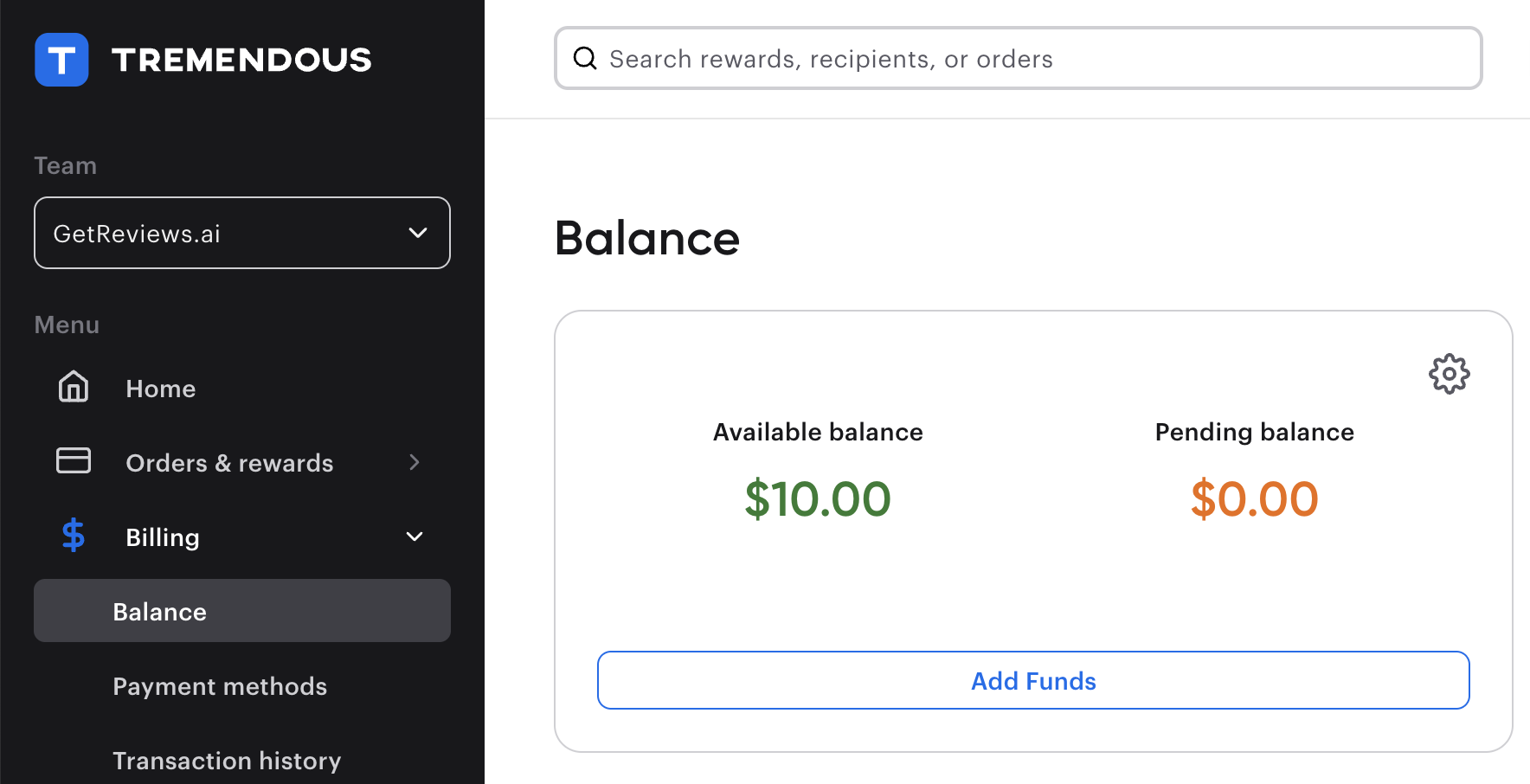This screenshot has width=1530, height=784.
Task: Click the green Available balance amount
Action: (817, 498)
